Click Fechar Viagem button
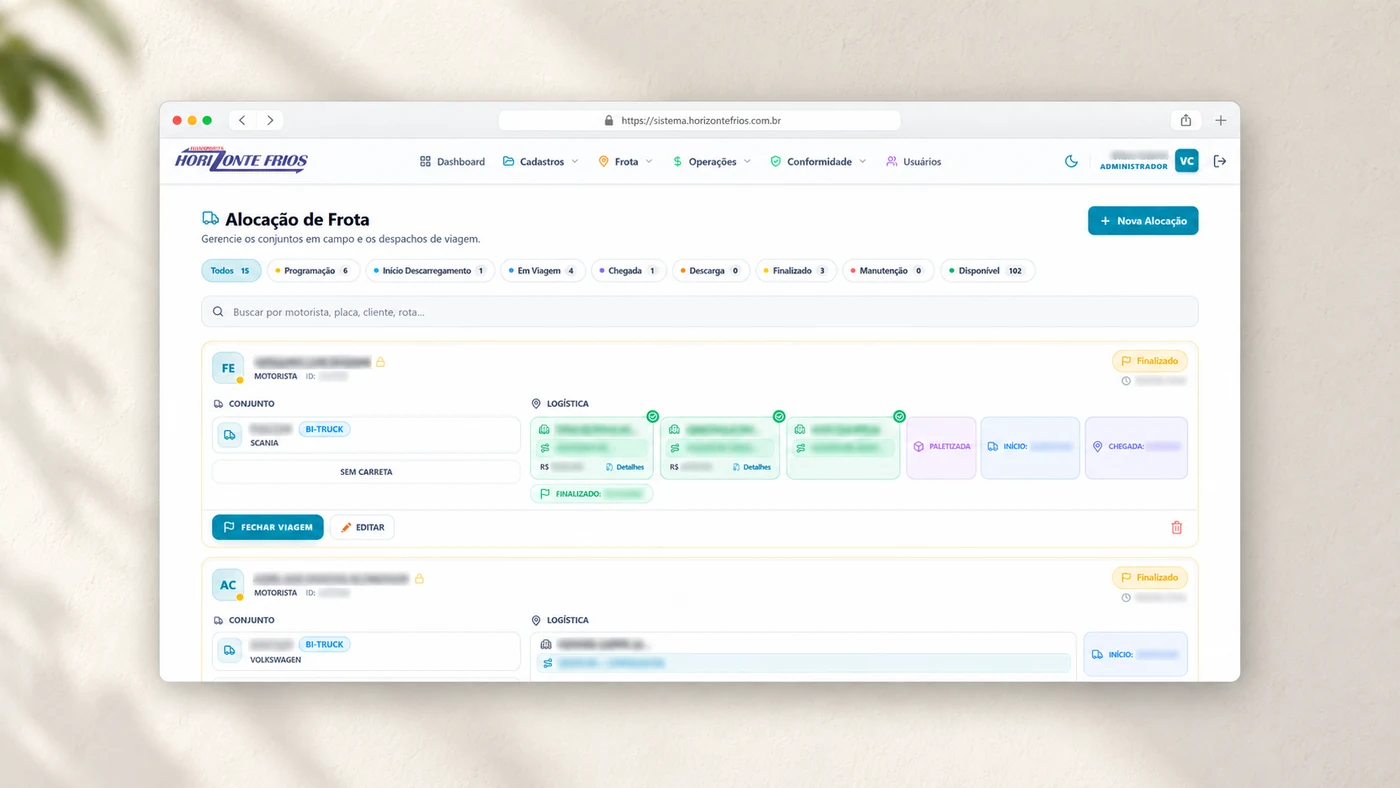 268,527
